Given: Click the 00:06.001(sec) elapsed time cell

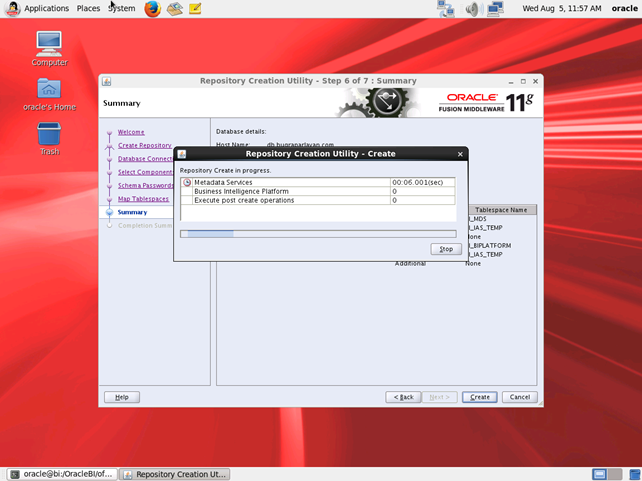Looking at the screenshot, I should 423,182.
